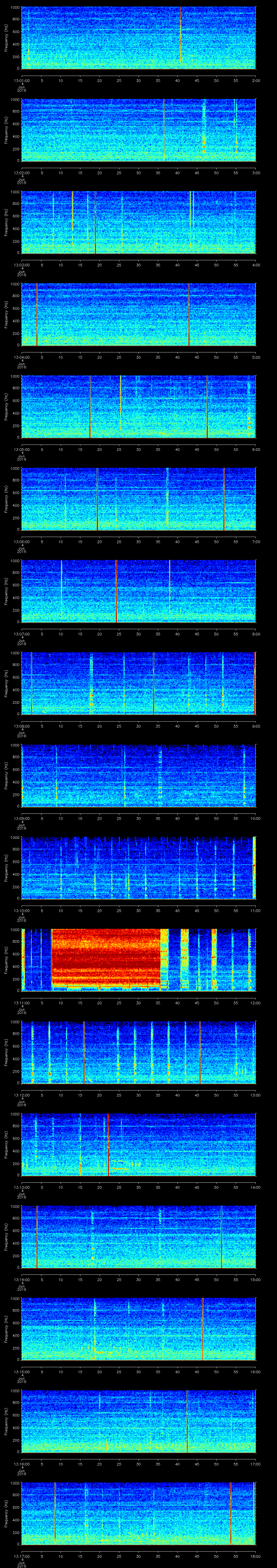Click the '5:00' end time label

[x=256, y=357]
